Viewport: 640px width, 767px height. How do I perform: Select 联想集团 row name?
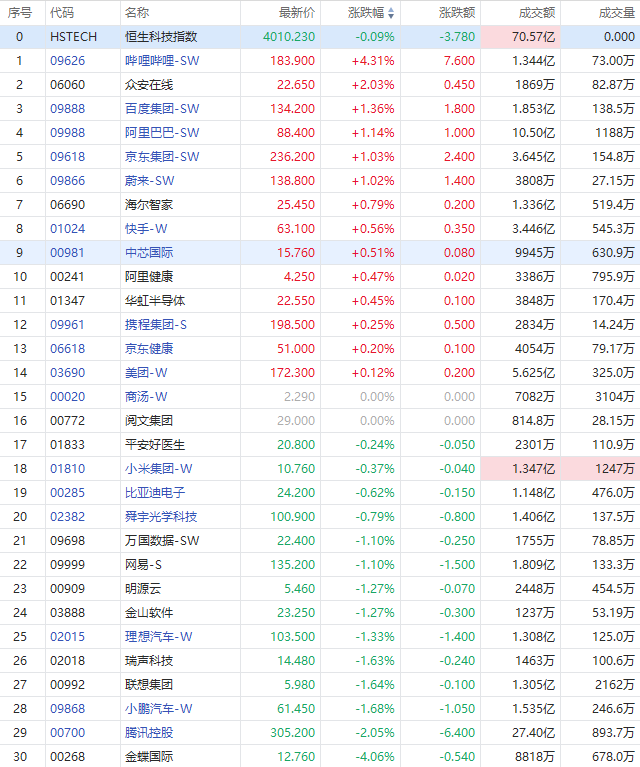click(x=149, y=684)
